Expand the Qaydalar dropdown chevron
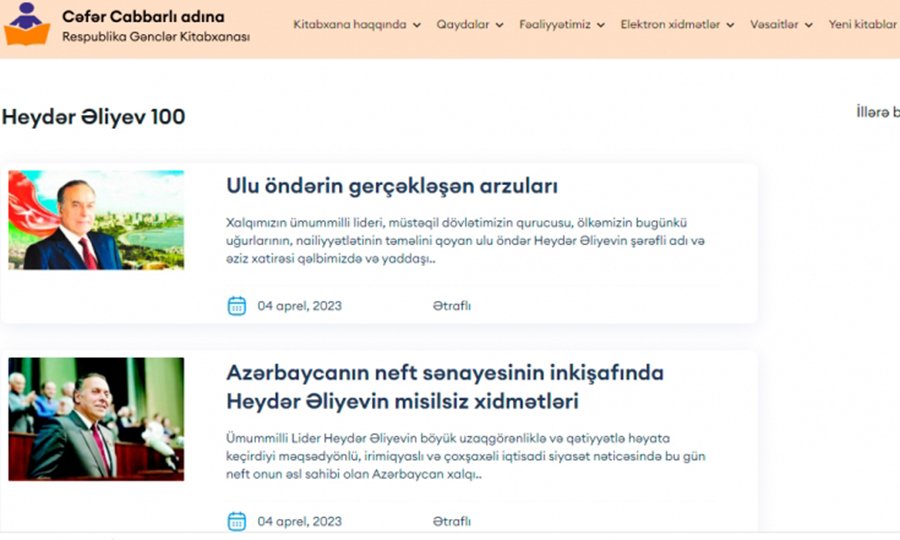900x540 pixels. 499,25
